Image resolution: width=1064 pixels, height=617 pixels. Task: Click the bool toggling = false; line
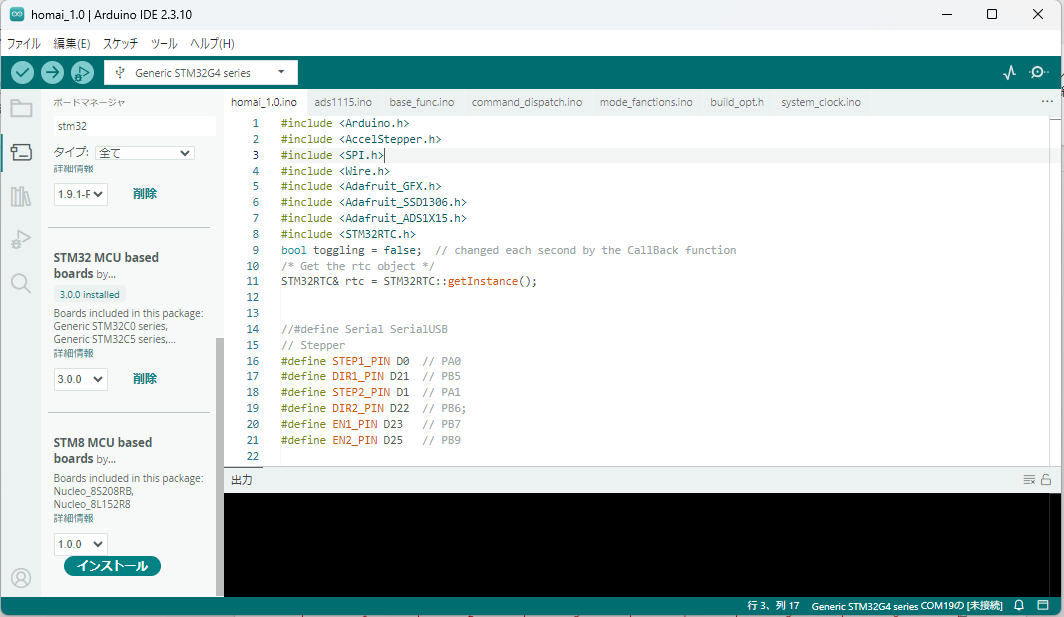pos(351,250)
